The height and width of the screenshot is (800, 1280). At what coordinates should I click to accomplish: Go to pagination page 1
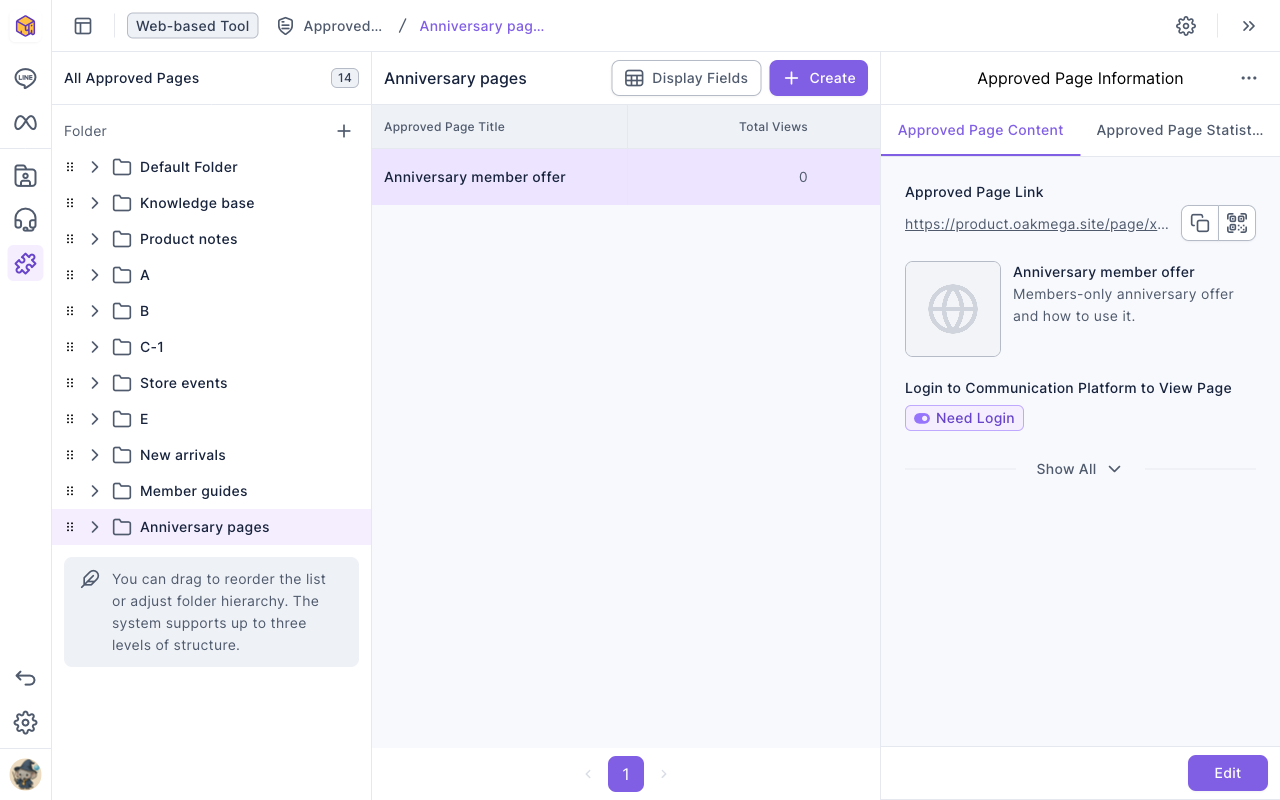[x=626, y=774]
